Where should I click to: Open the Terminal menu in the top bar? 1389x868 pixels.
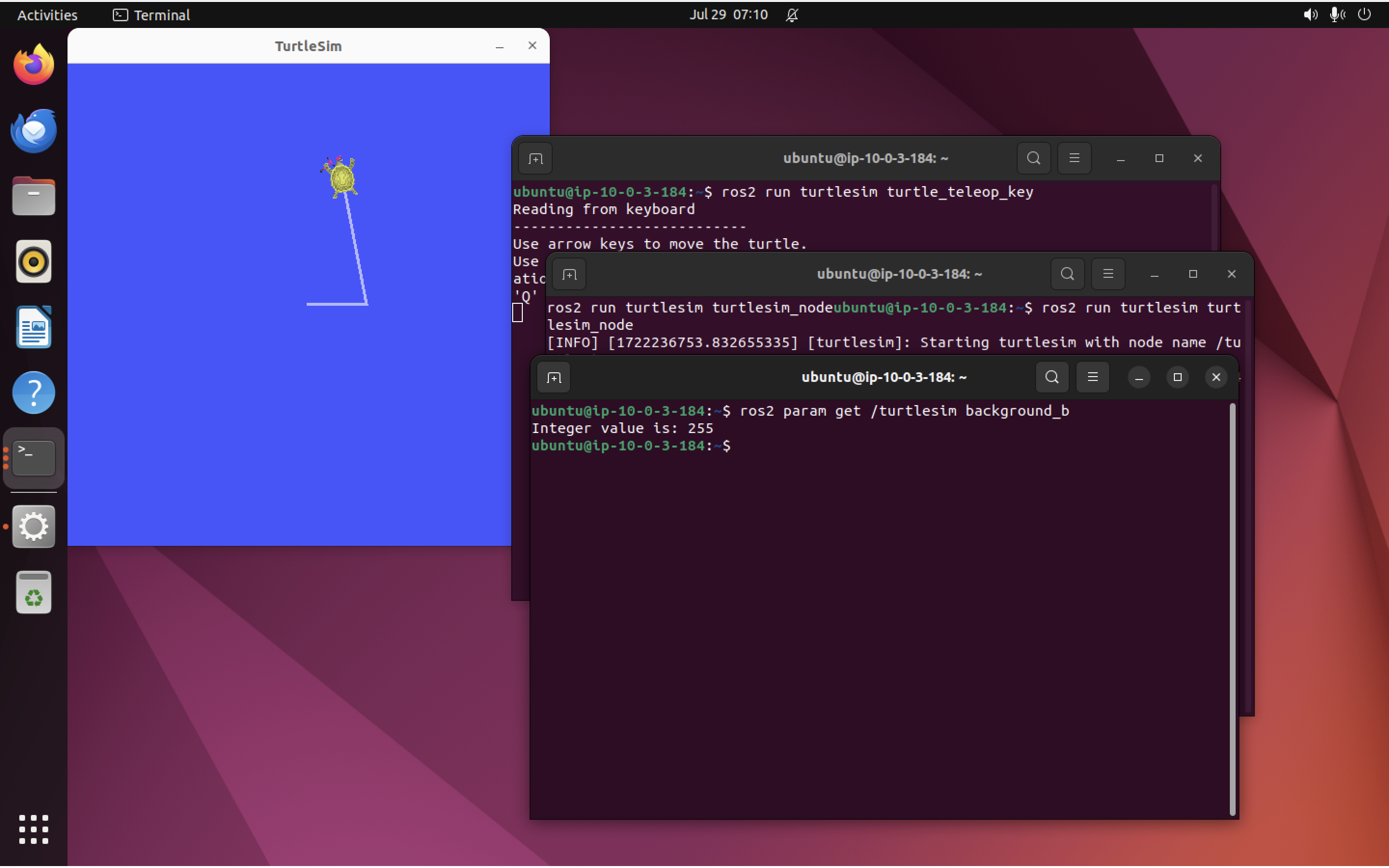[x=151, y=15]
